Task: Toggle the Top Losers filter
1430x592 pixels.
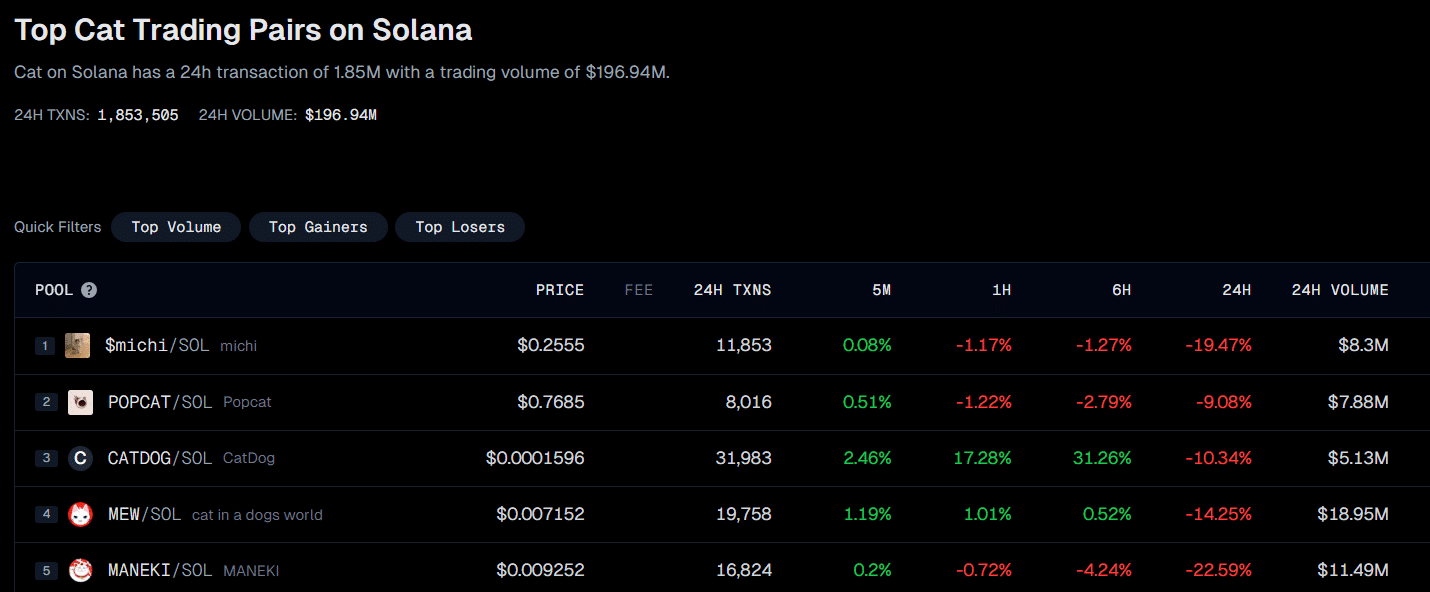Action: (460, 227)
